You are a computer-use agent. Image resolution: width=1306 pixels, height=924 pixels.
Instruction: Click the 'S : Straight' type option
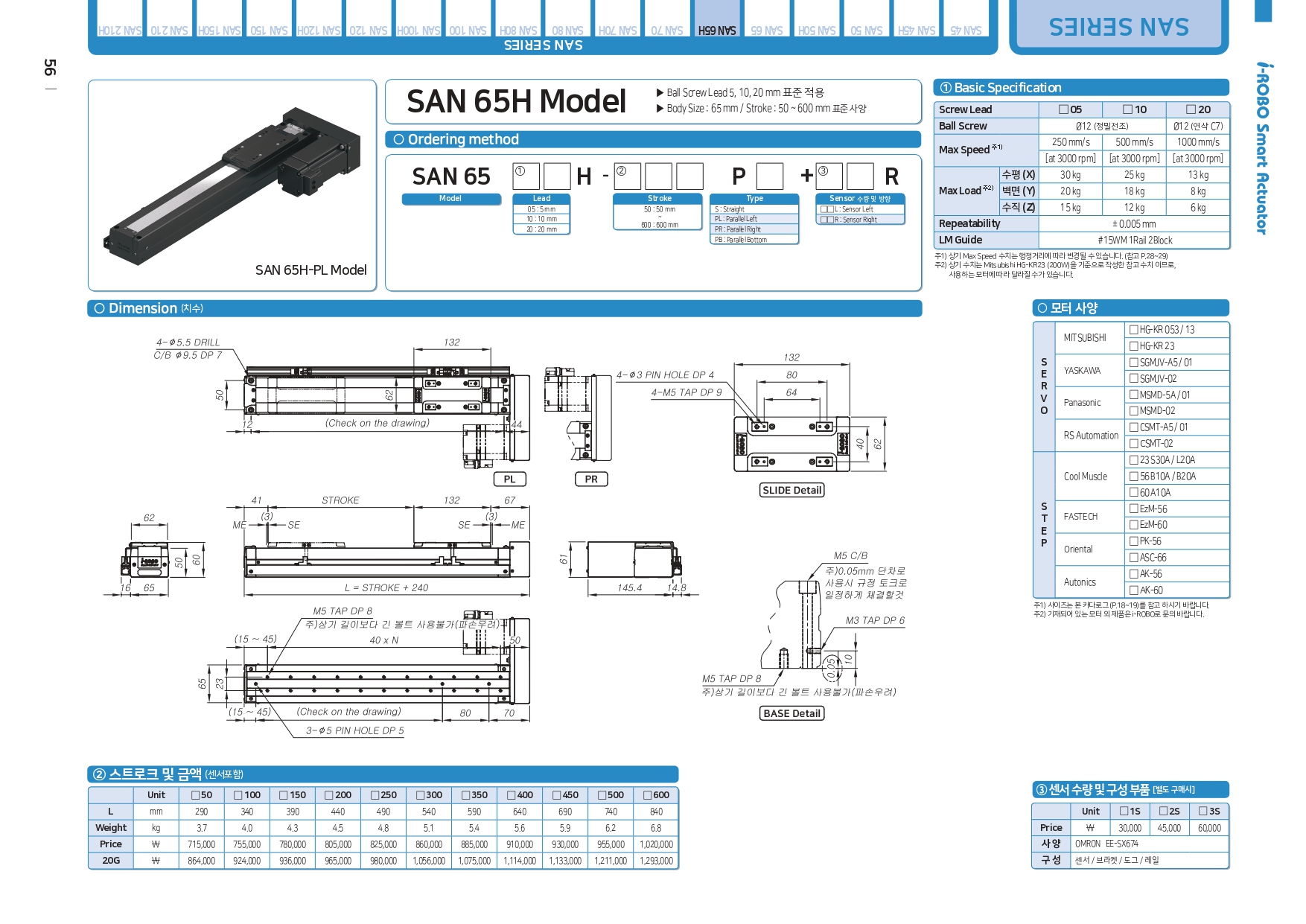pyautogui.click(x=754, y=209)
